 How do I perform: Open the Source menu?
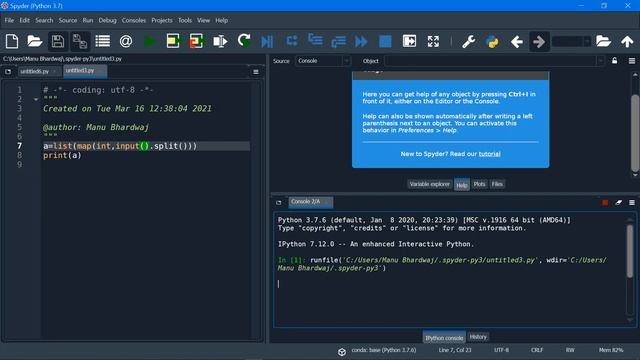tap(68, 20)
